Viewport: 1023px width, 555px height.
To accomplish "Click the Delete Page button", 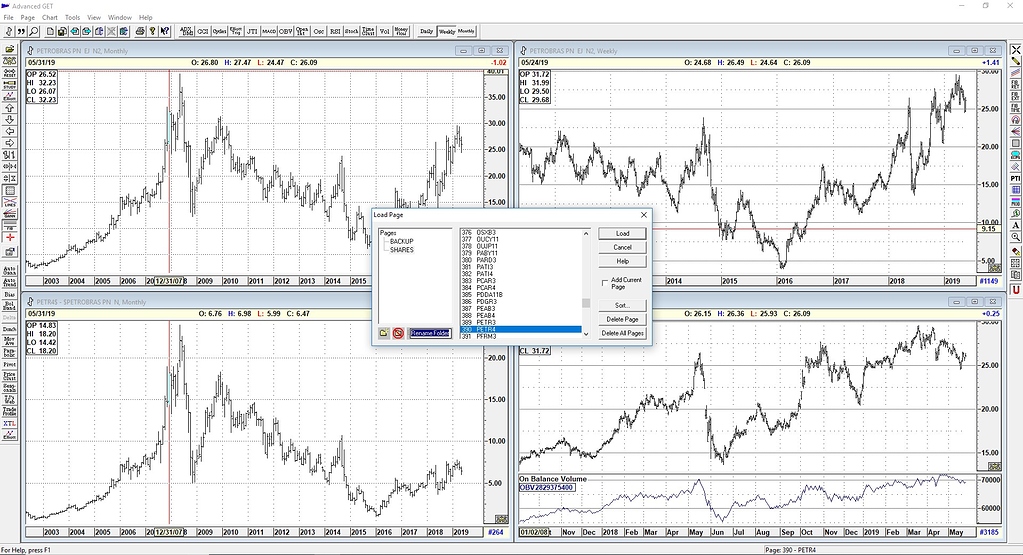I will [x=622, y=319].
